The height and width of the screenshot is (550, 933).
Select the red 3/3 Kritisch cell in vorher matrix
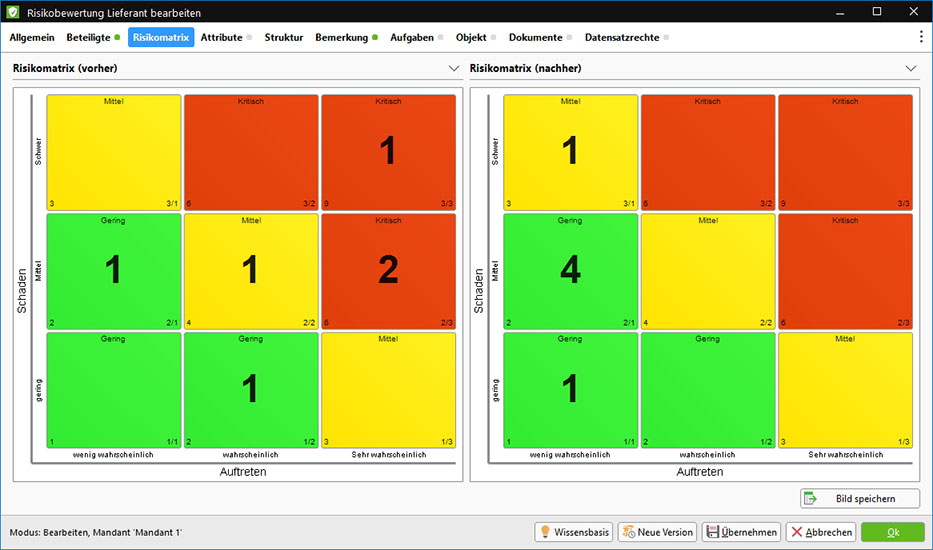(388, 152)
